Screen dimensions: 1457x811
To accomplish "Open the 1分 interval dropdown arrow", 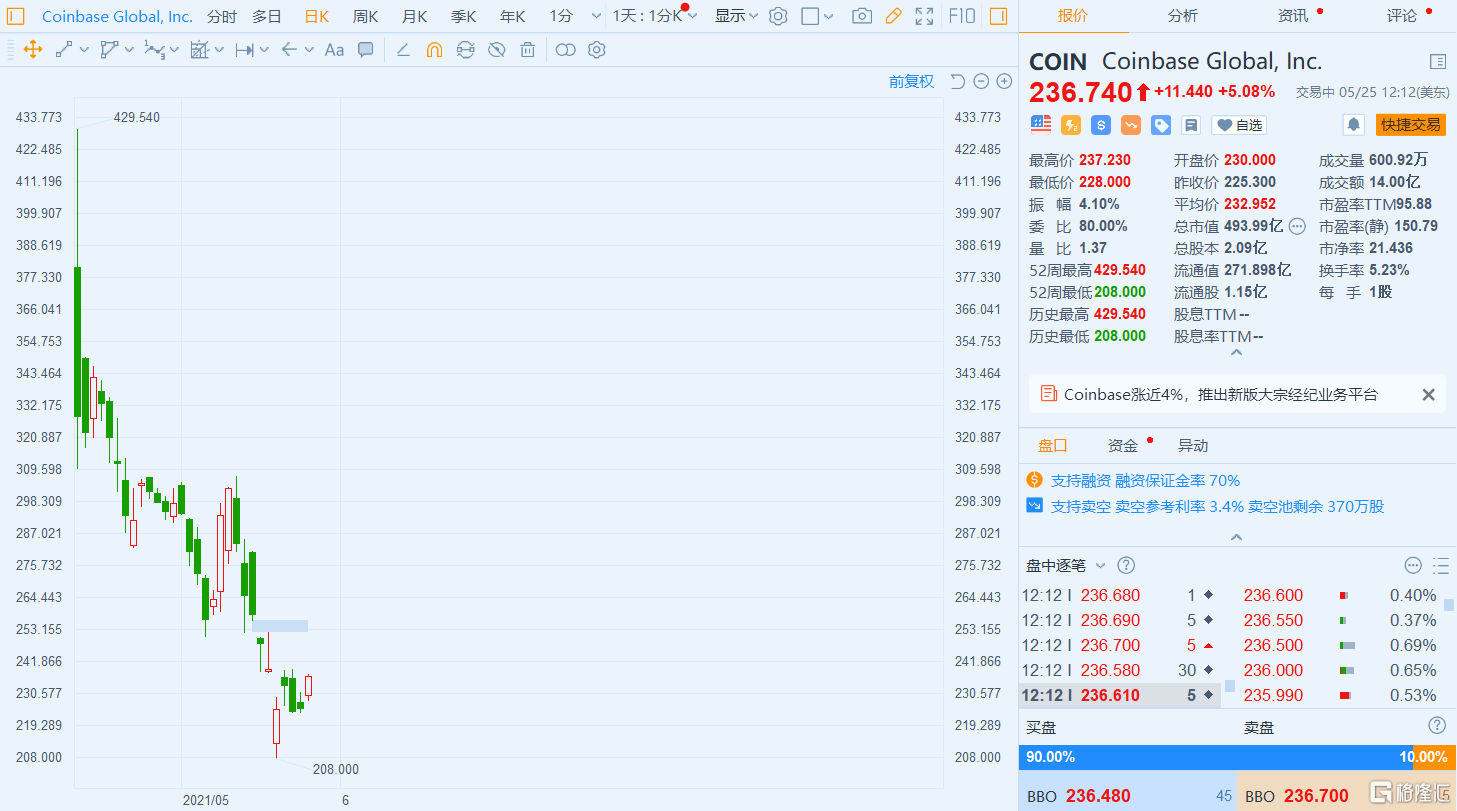I will tap(597, 16).
